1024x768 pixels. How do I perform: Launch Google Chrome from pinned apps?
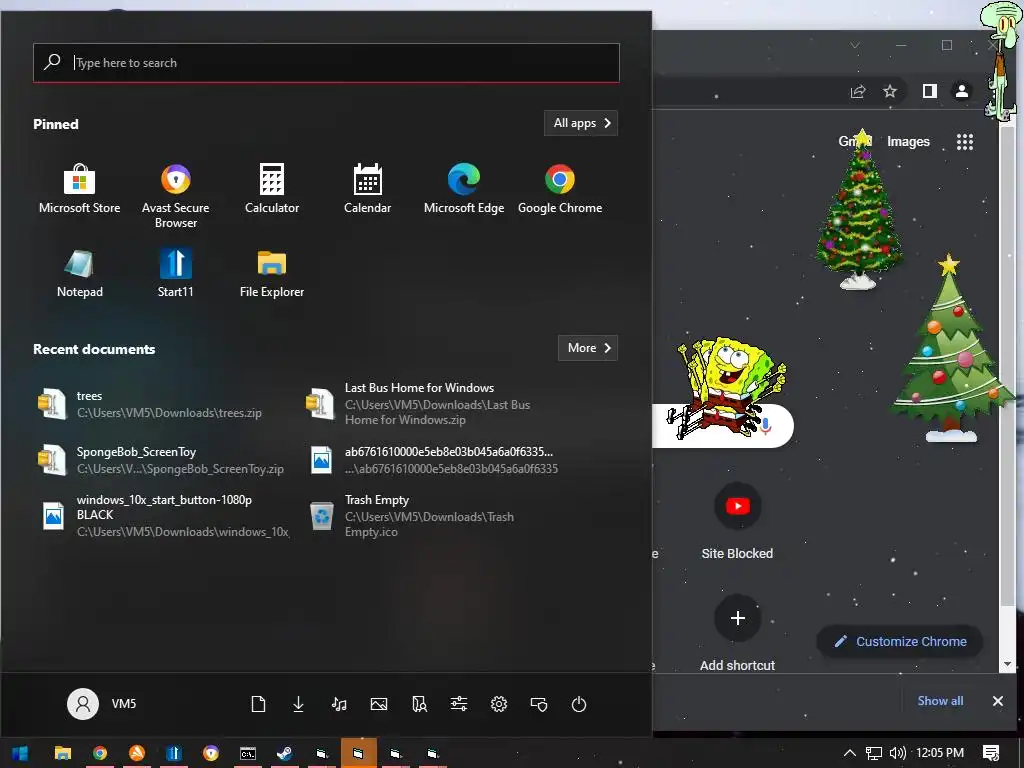560,189
